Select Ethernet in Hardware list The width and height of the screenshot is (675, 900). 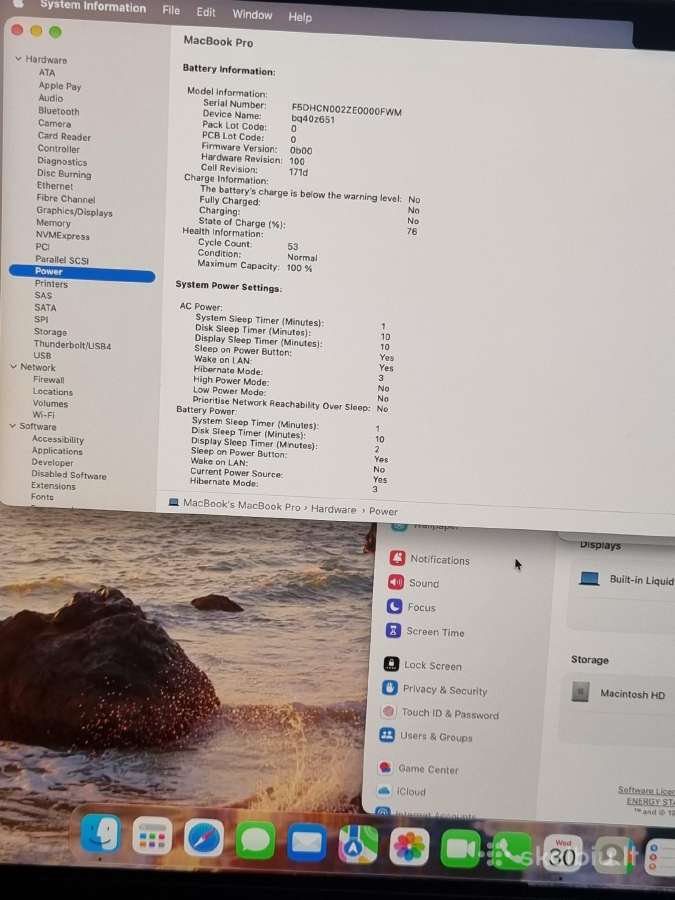55,186
